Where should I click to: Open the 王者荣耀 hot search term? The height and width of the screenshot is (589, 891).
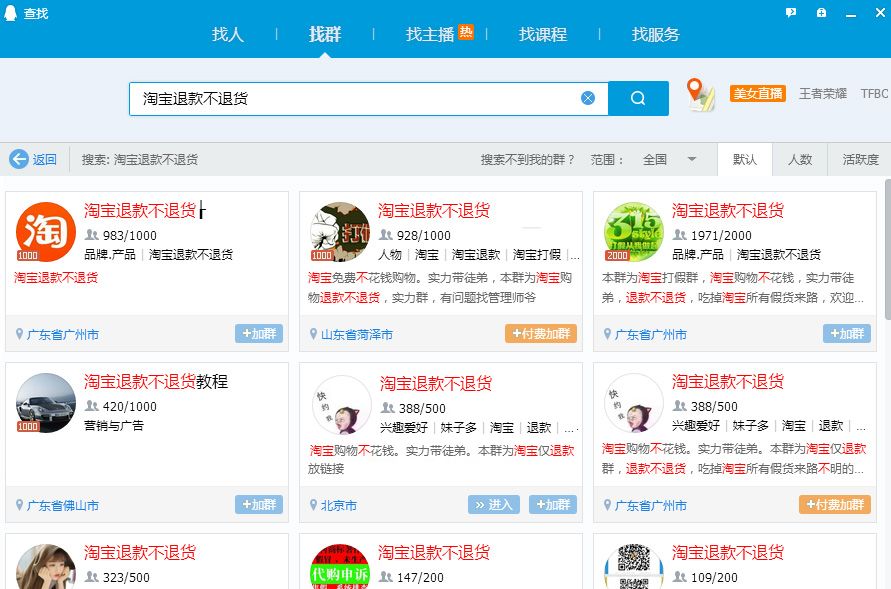tap(823, 93)
